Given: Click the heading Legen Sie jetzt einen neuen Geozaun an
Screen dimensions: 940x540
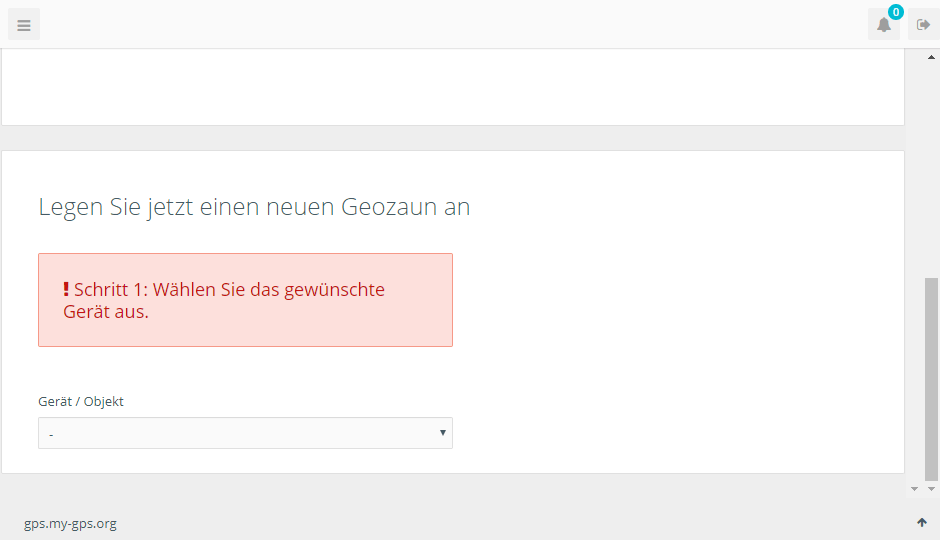Looking at the screenshot, I should coord(254,207).
